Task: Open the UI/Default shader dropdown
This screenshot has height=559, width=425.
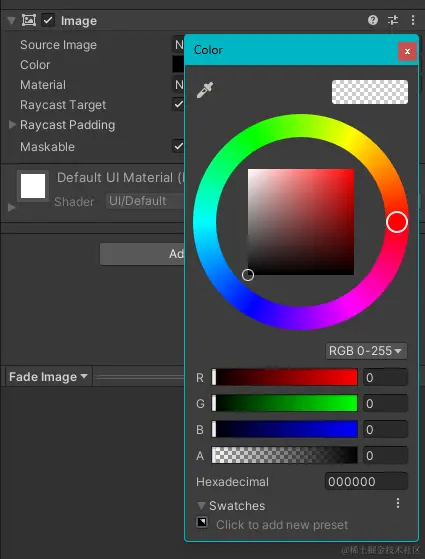Action: click(145, 201)
